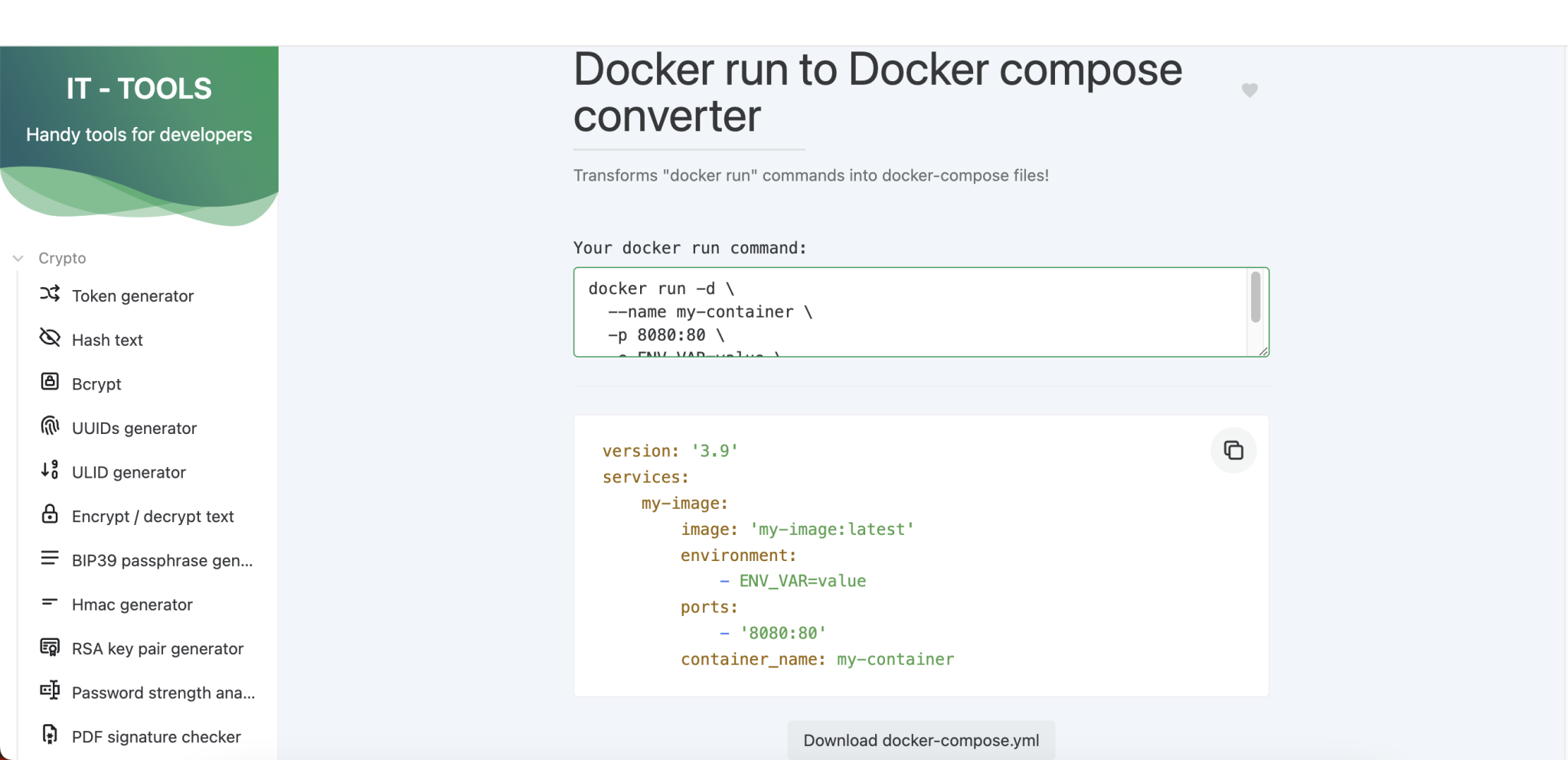Select the Token generator shuffle icon

click(49, 294)
